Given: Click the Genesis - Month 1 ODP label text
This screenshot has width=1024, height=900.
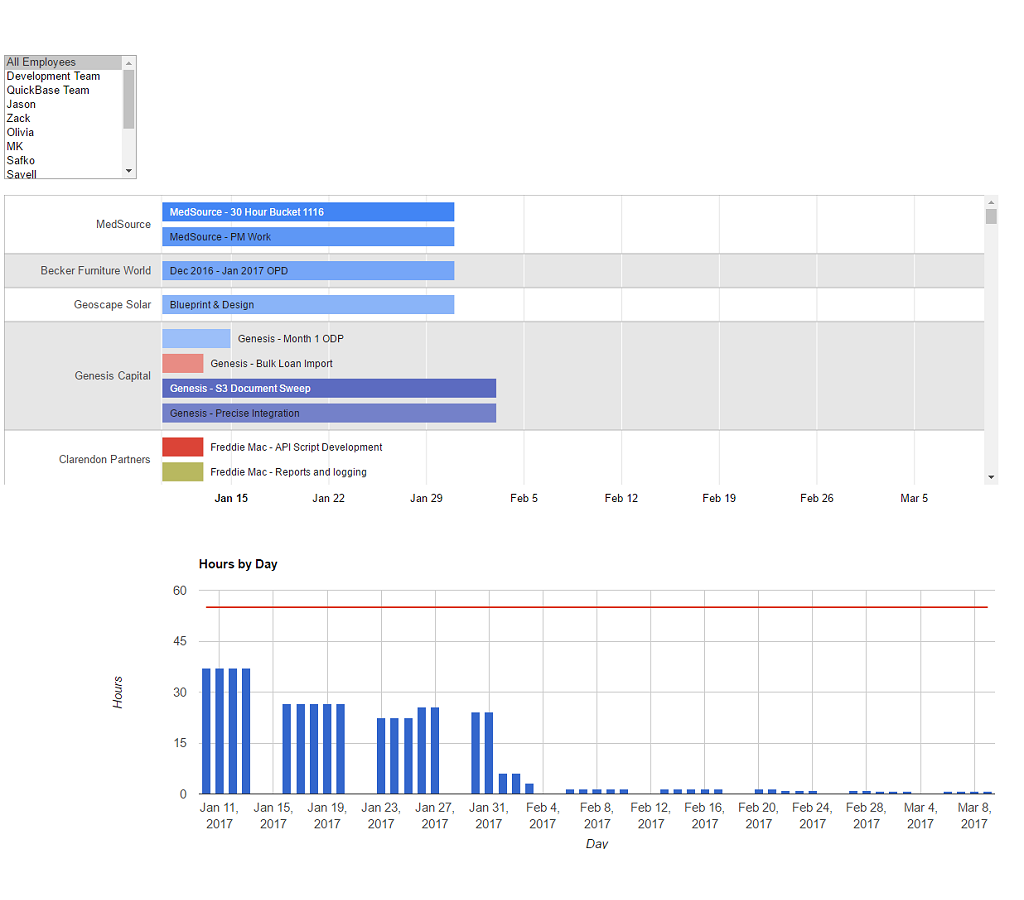Looking at the screenshot, I should click(x=291, y=339).
